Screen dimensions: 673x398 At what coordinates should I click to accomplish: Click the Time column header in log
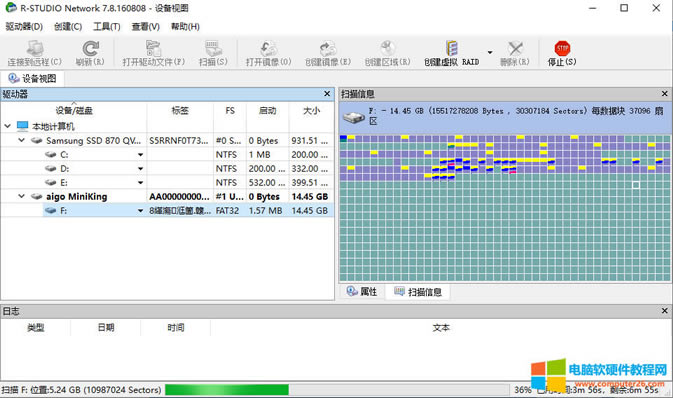(x=176, y=328)
